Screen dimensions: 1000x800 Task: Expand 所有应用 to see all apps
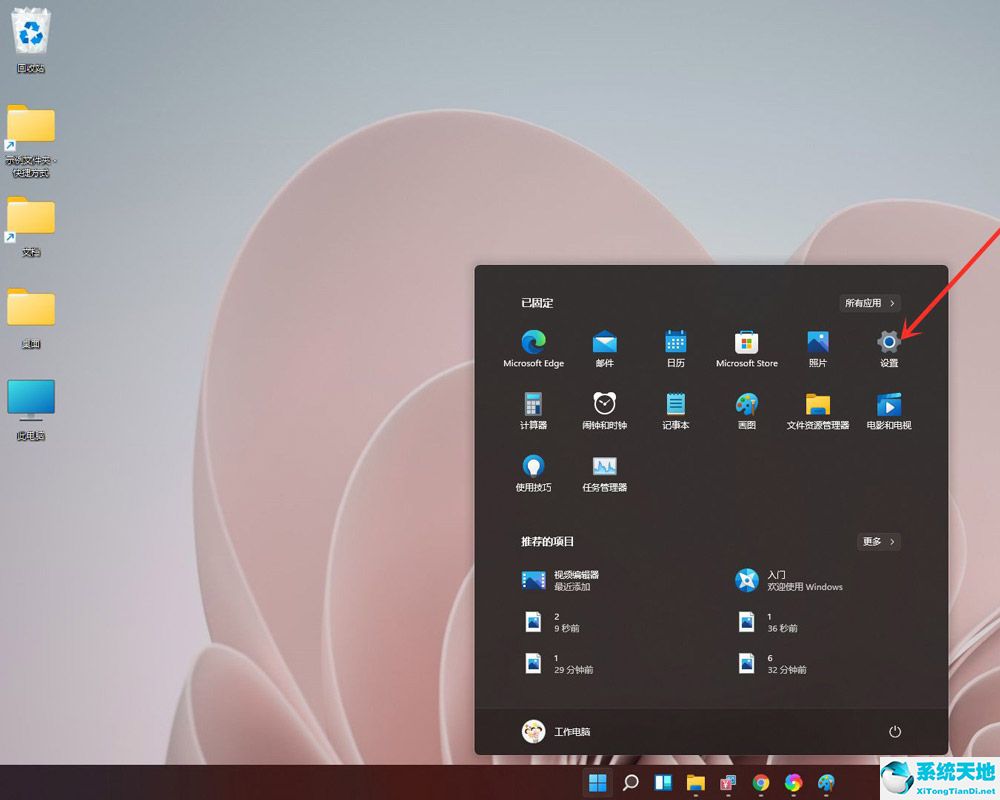pyautogui.click(x=868, y=303)
